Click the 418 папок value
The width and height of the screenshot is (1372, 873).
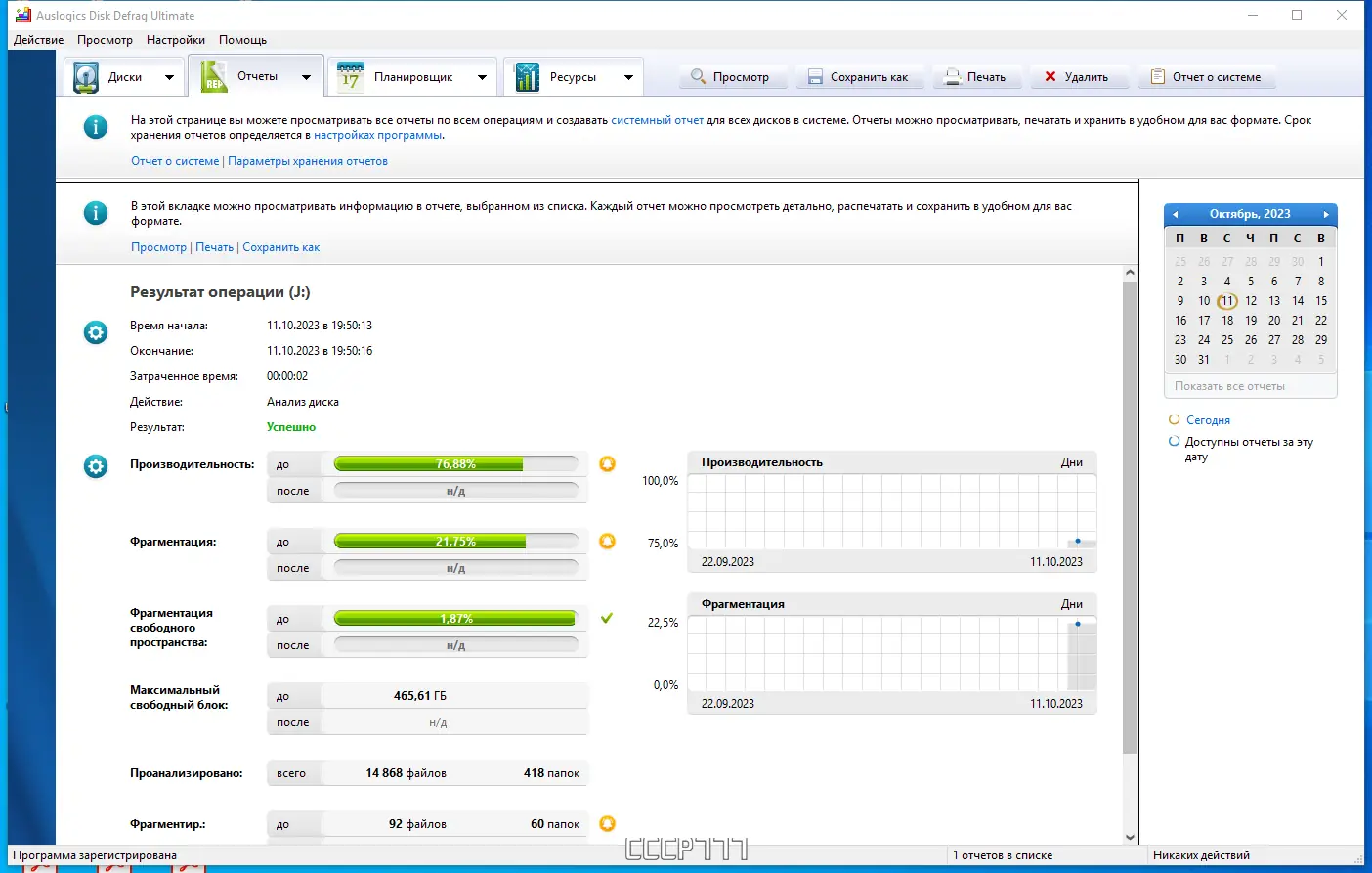tap(551, 773)
